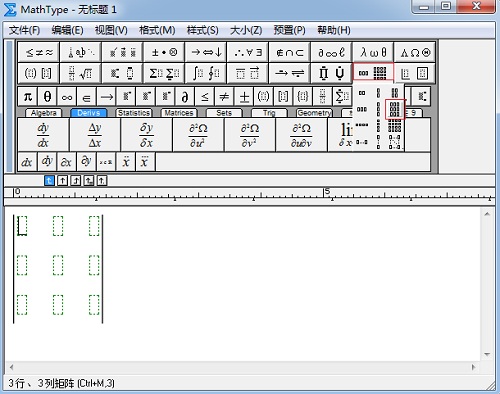This screenshot has height=394, width=500.
Task: Open the lowercase Greek palette (λωθ)
Action: [x=373, y=52]
